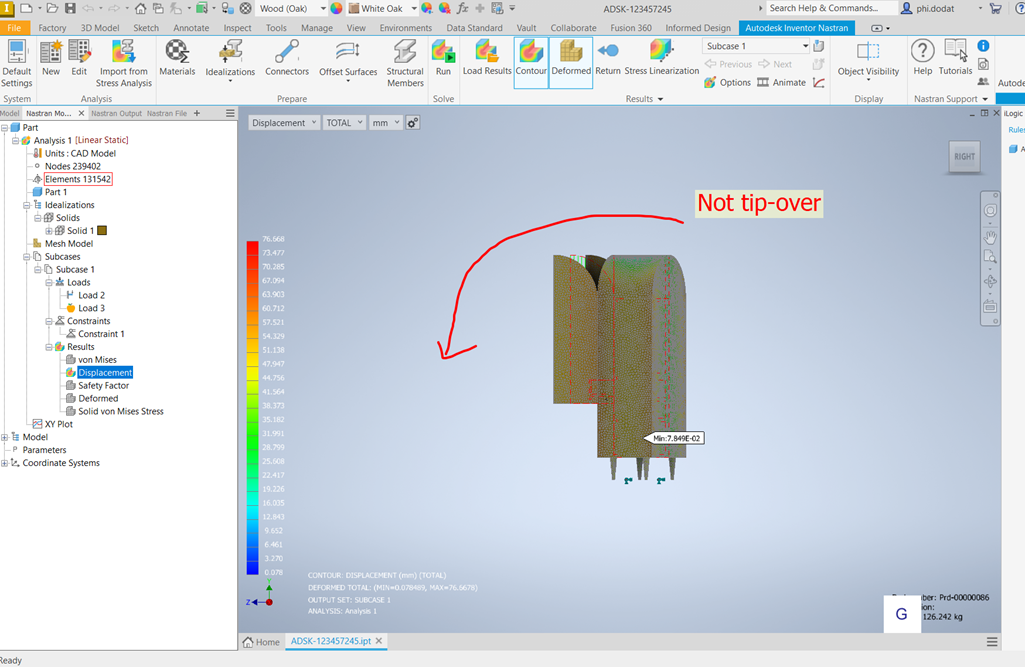Select the Pan tool in navigation bar
The width and height of the screenshot is (1025, 667).
pyautogui.click(x=990, y=237)
